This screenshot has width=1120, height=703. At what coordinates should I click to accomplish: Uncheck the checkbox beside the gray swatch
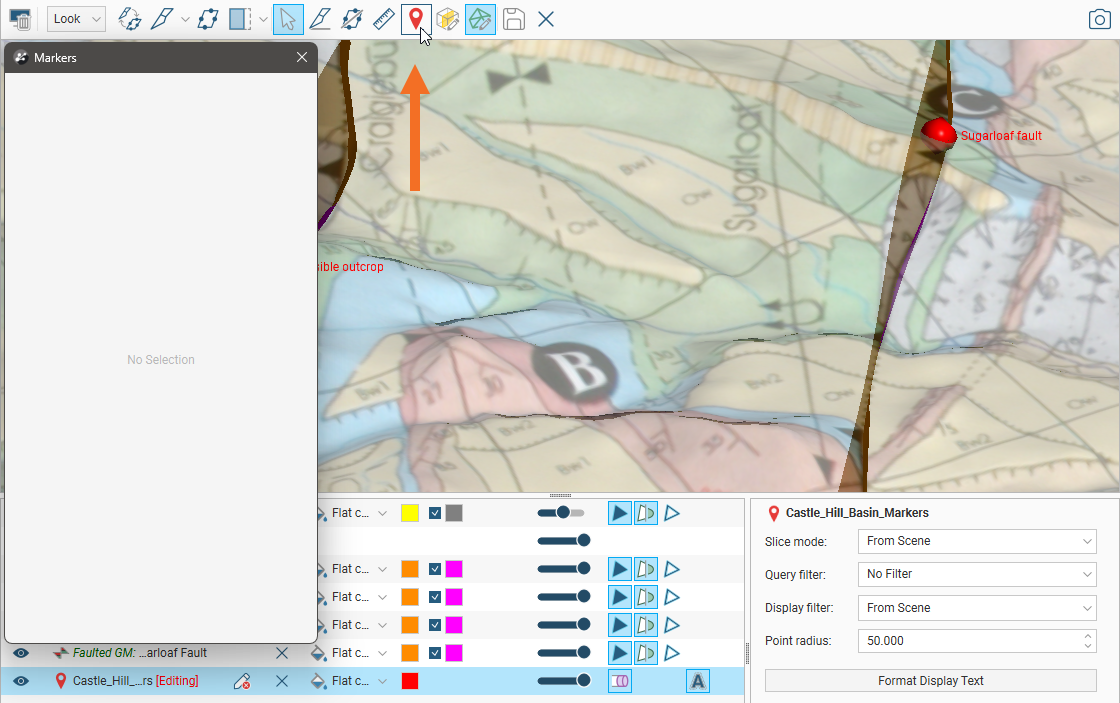click(435, 513)
